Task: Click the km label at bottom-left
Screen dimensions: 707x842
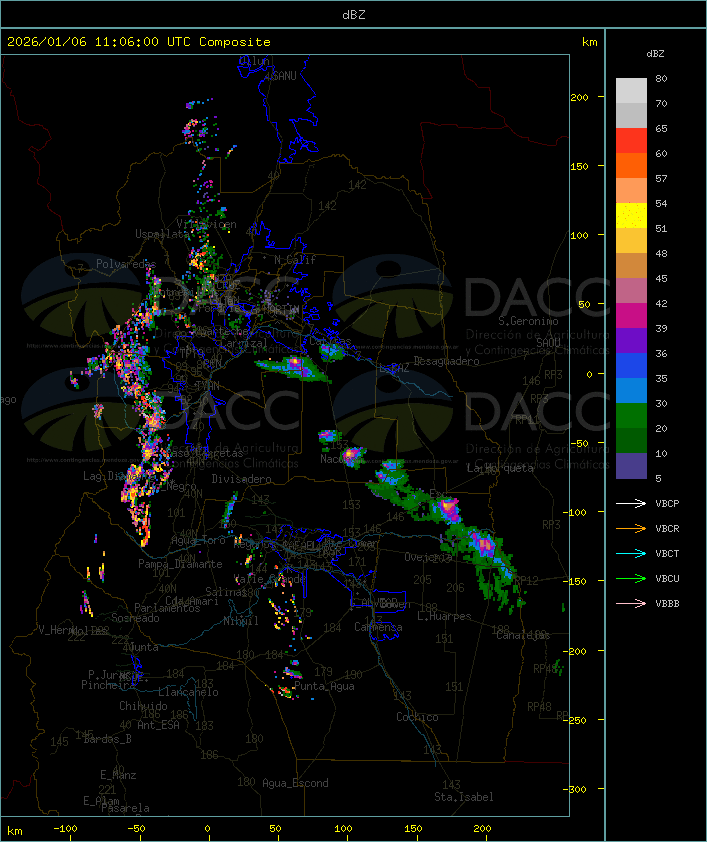Action: 15,831
